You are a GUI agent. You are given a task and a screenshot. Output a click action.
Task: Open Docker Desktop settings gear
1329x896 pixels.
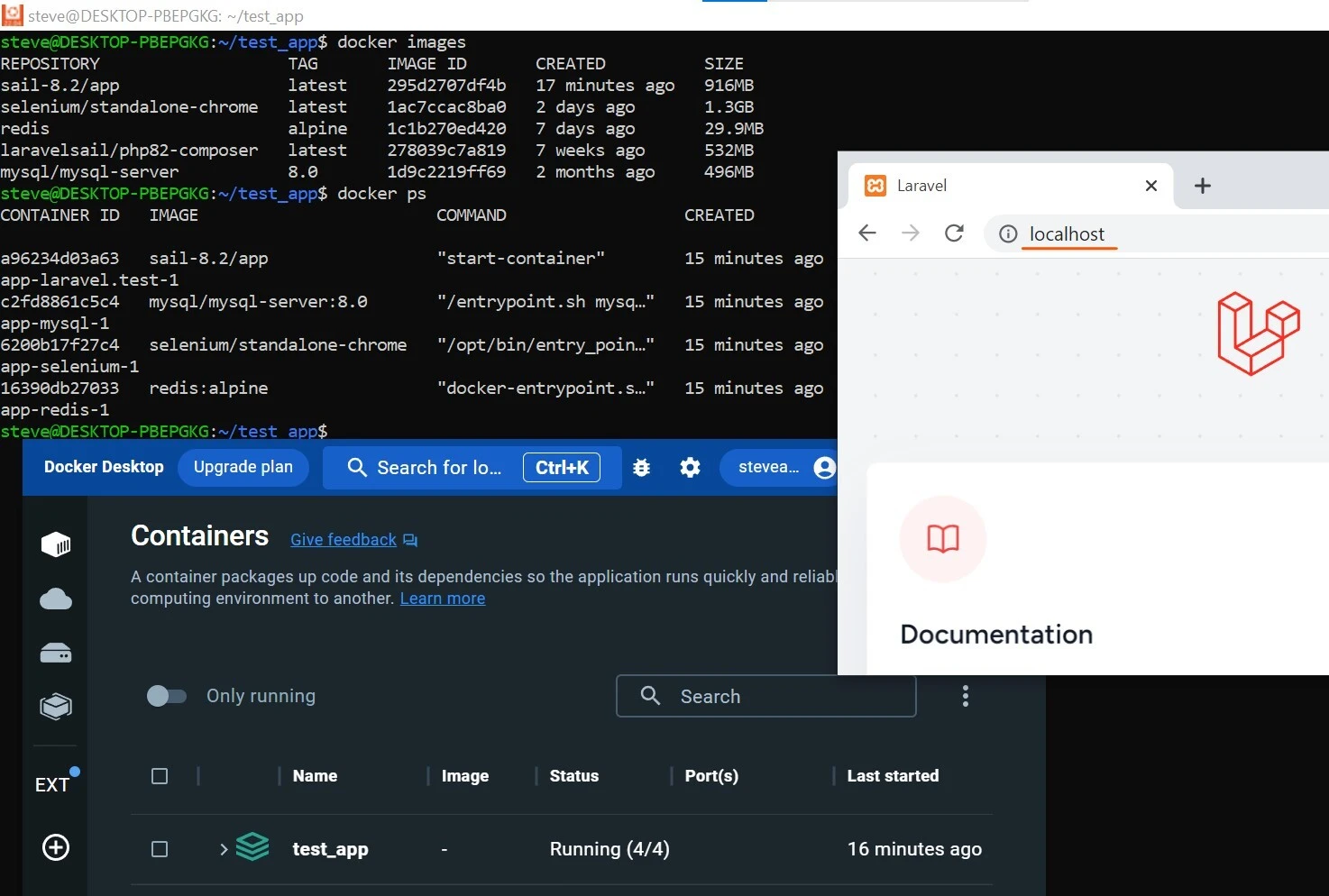point(690,467)
